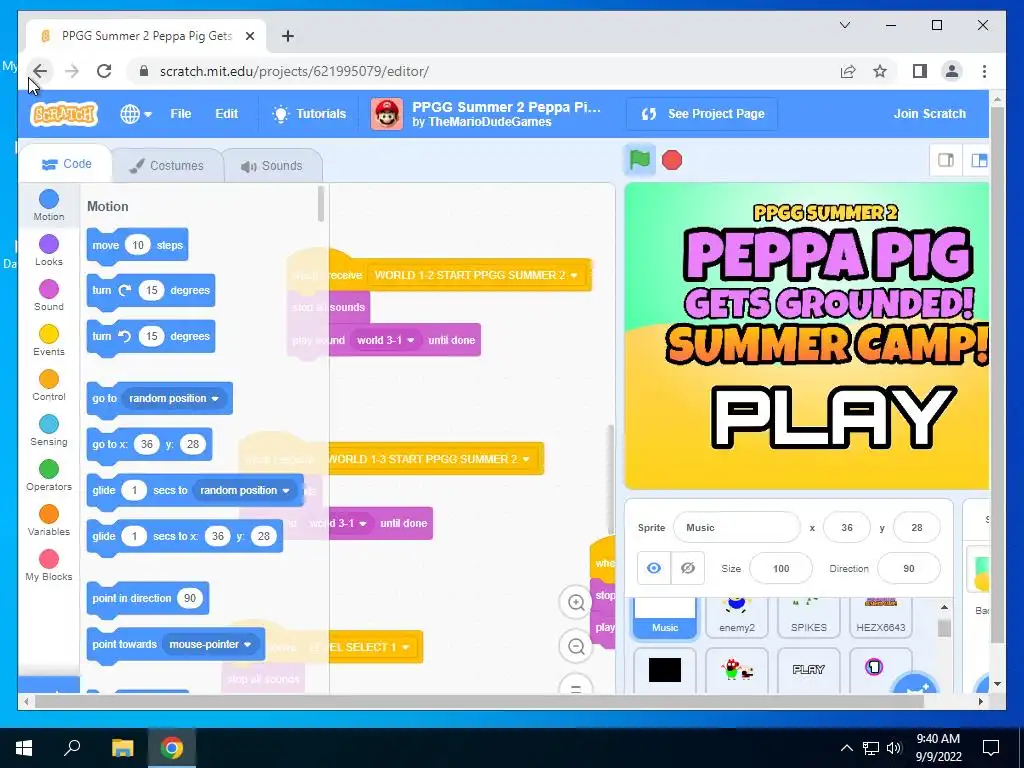This screenshot has height=768, width=1024.
Task: Show the sprite with the eye icon
Action: click(x=654, y=568)
